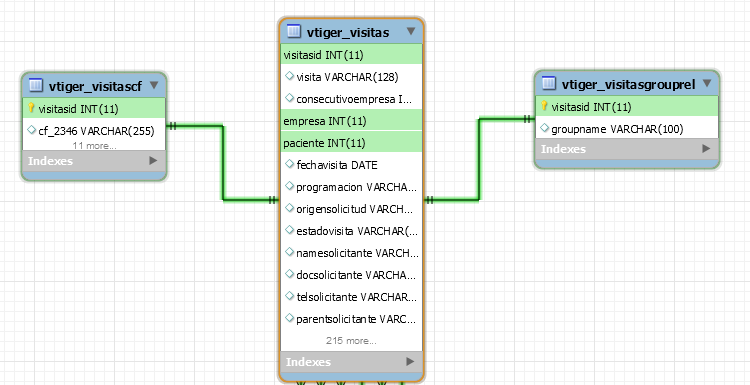Select relationship line to vtiger_visitasgrouprel

(479, 159)
